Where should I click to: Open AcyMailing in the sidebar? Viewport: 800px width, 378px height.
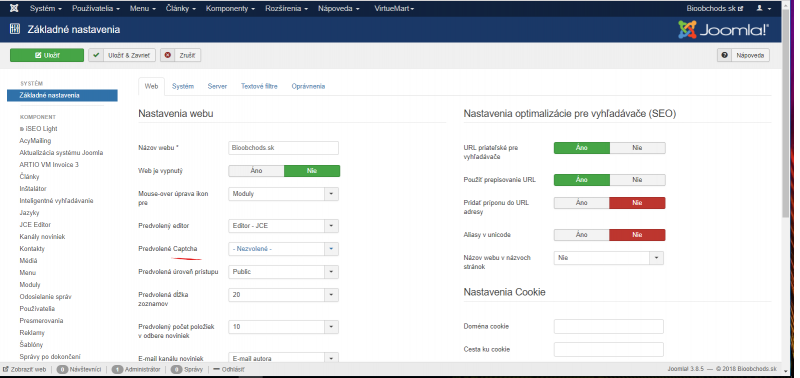[x=35, y=141]
